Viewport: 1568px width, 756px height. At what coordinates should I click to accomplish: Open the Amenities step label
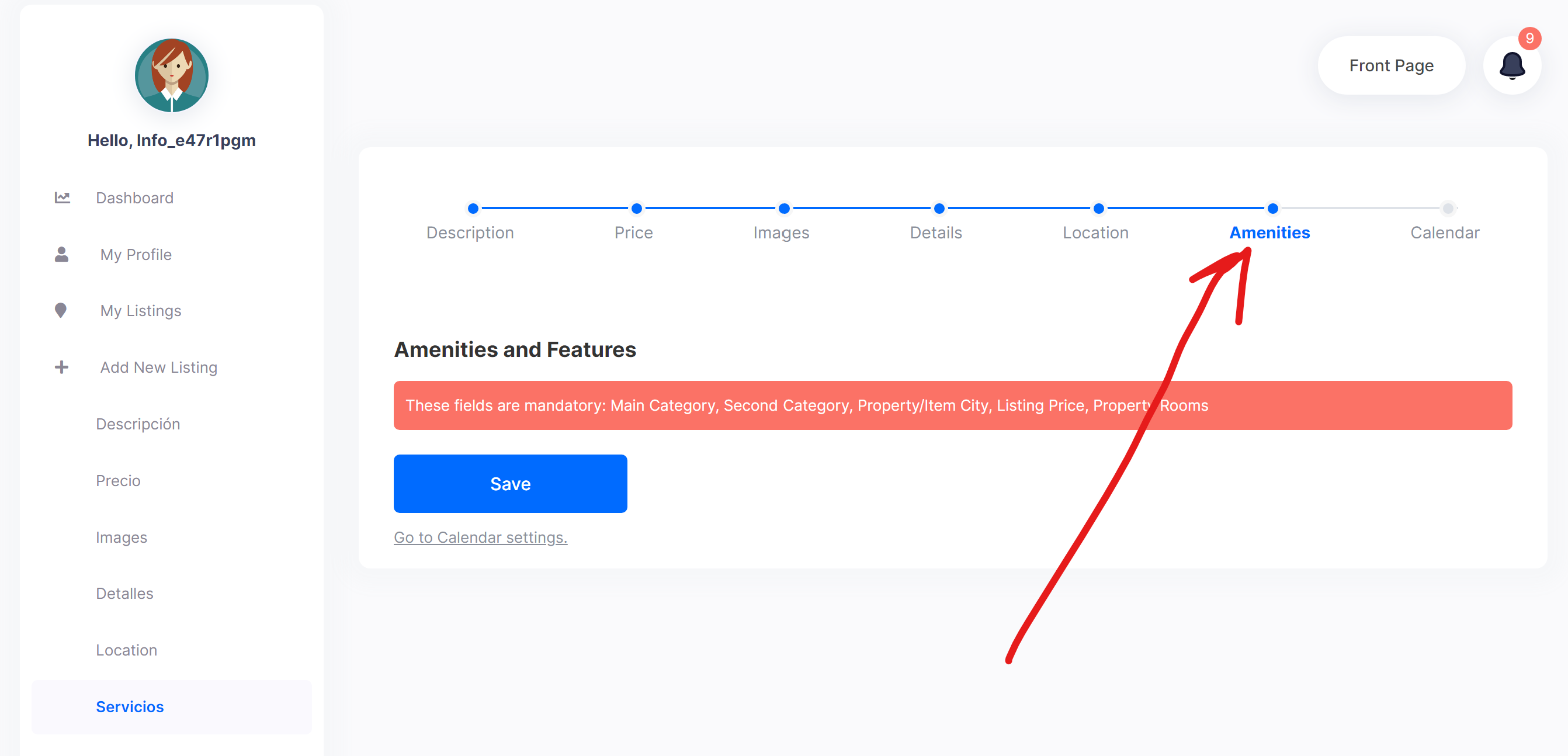coord(1269,233)
